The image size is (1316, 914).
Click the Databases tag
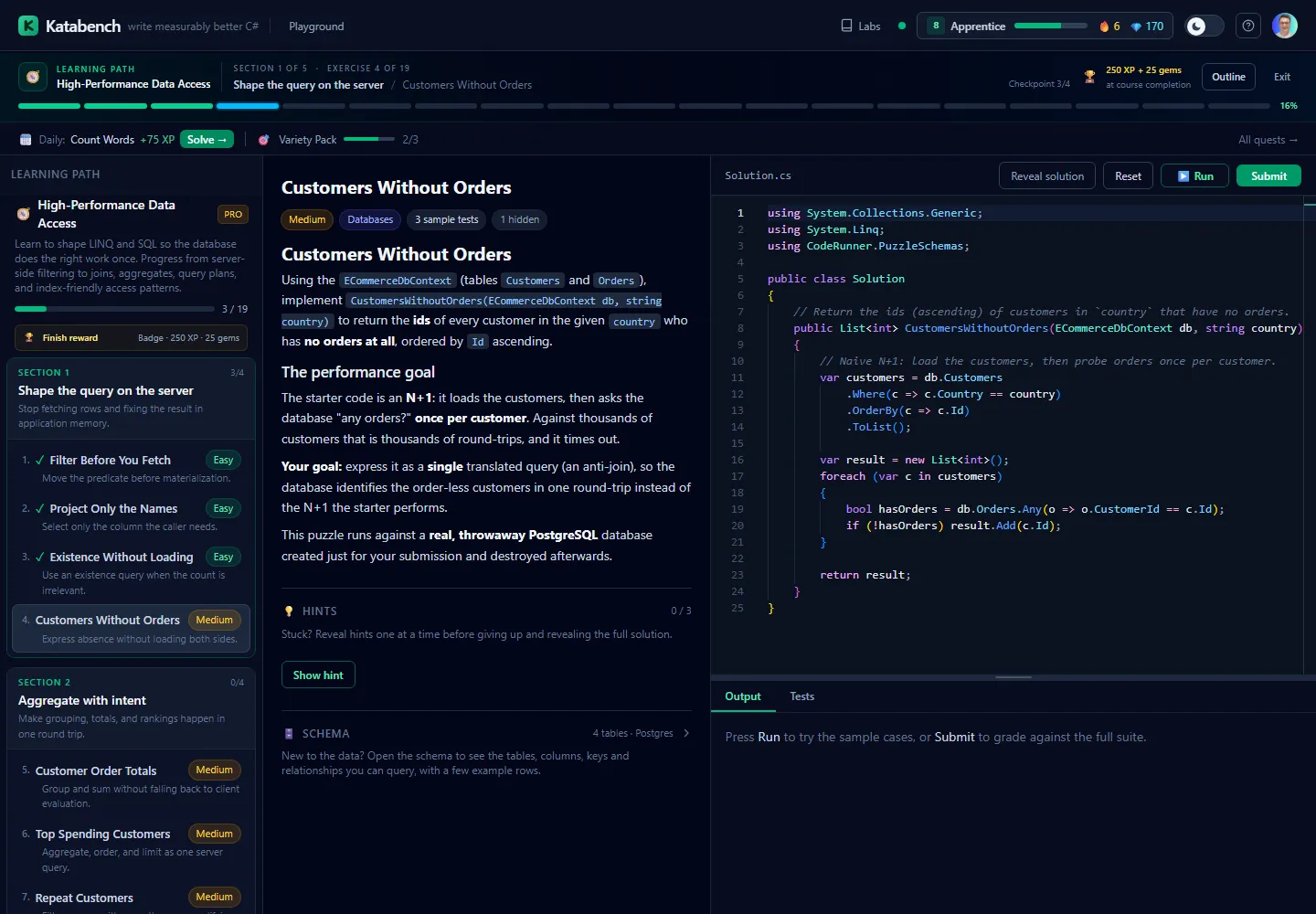pyautogui.click(x=370, y=219)
